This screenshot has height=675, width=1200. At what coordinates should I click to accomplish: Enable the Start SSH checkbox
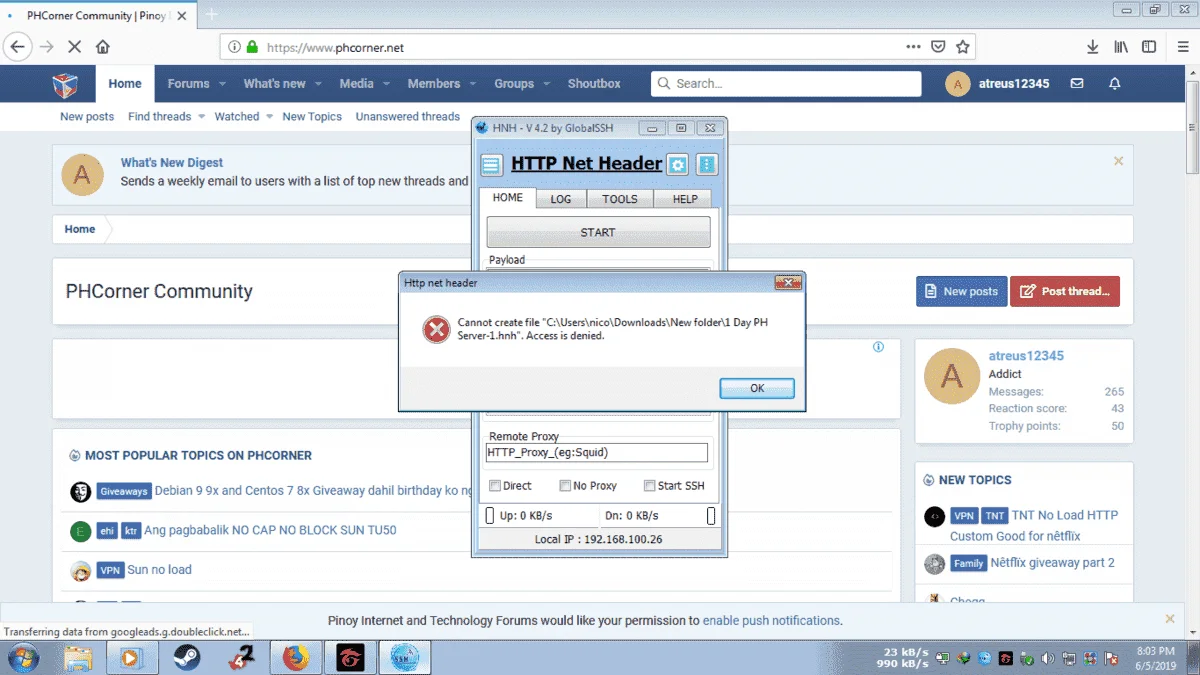click(x=650, y=486)
